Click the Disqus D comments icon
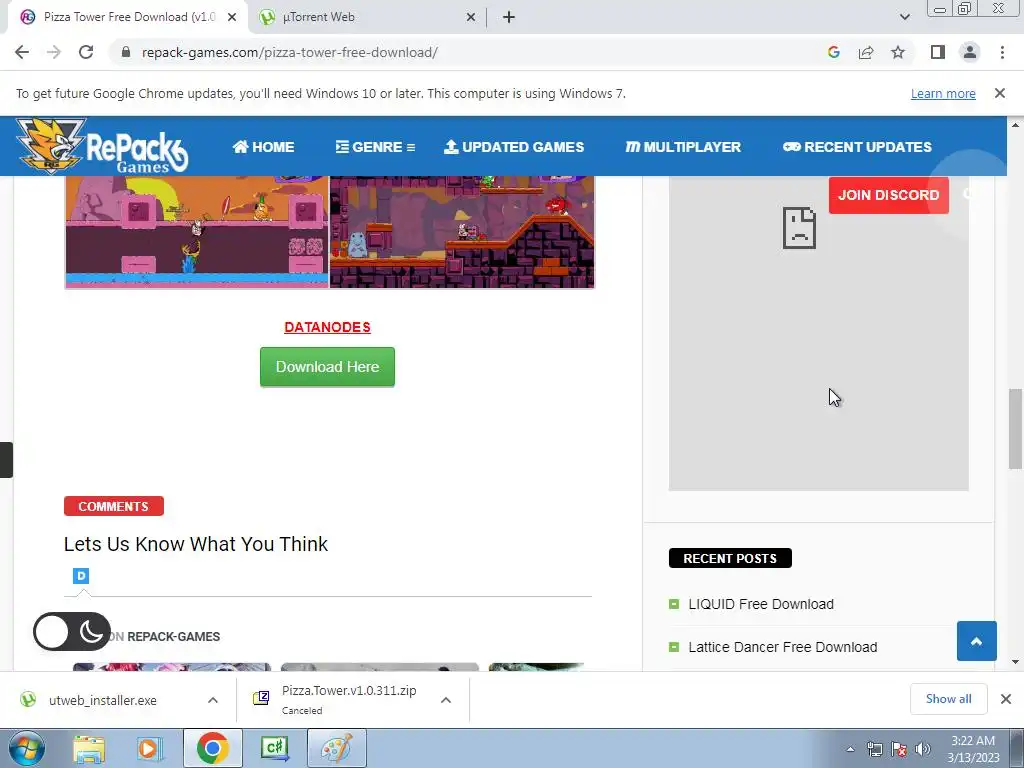The image size is (1024, 768). click(81, 576)
